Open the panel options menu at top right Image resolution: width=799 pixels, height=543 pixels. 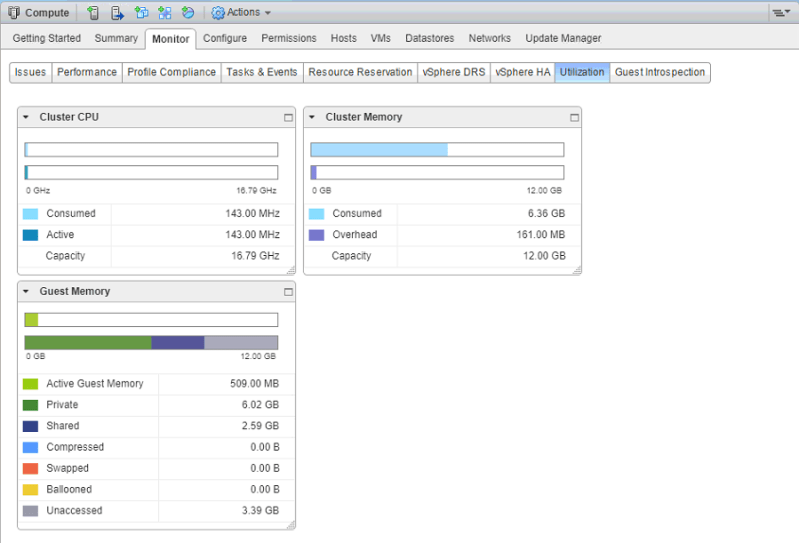[x=781, y=13]
